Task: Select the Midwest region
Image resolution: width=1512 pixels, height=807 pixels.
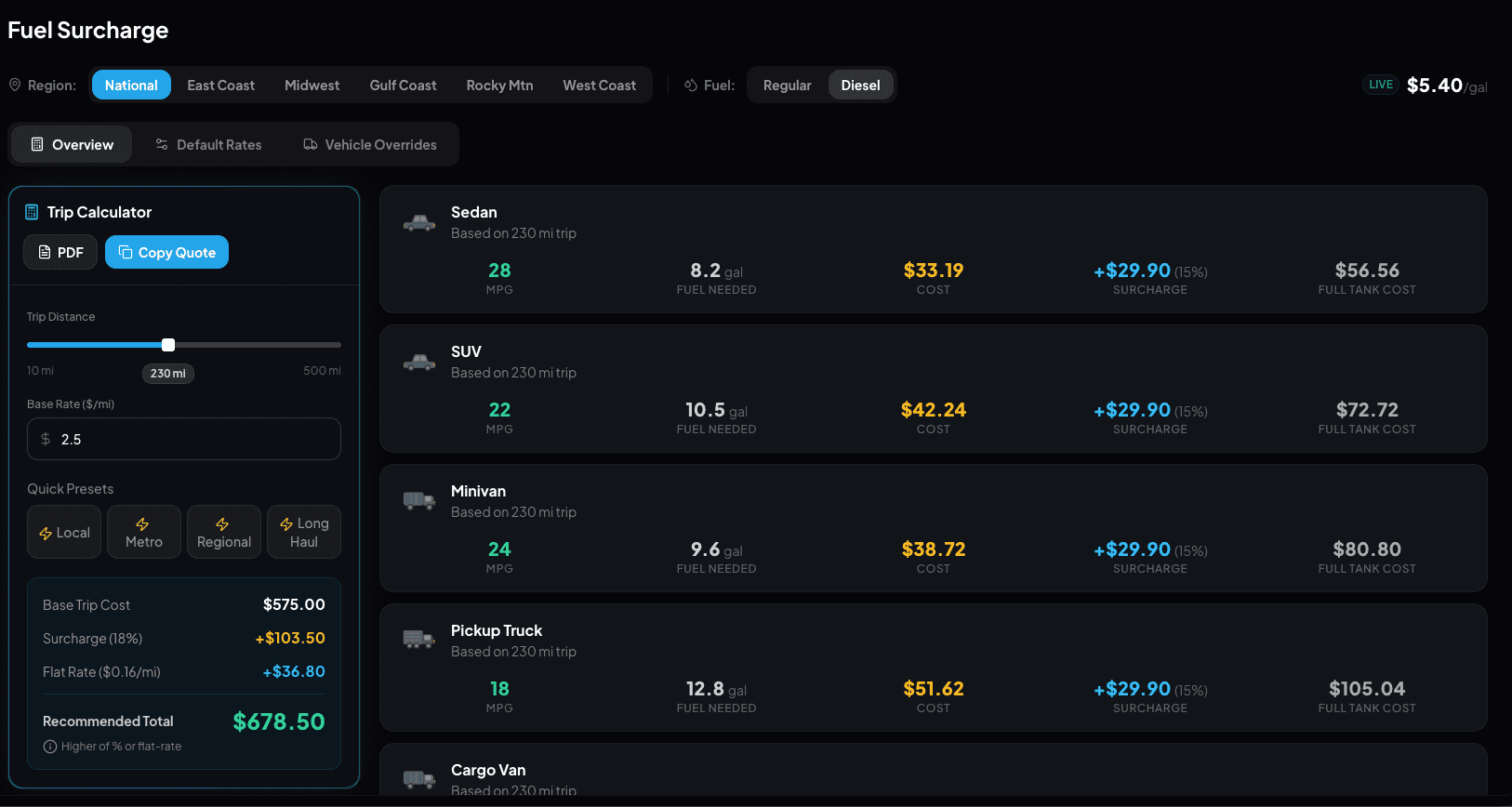Action: tap(312, 85)
